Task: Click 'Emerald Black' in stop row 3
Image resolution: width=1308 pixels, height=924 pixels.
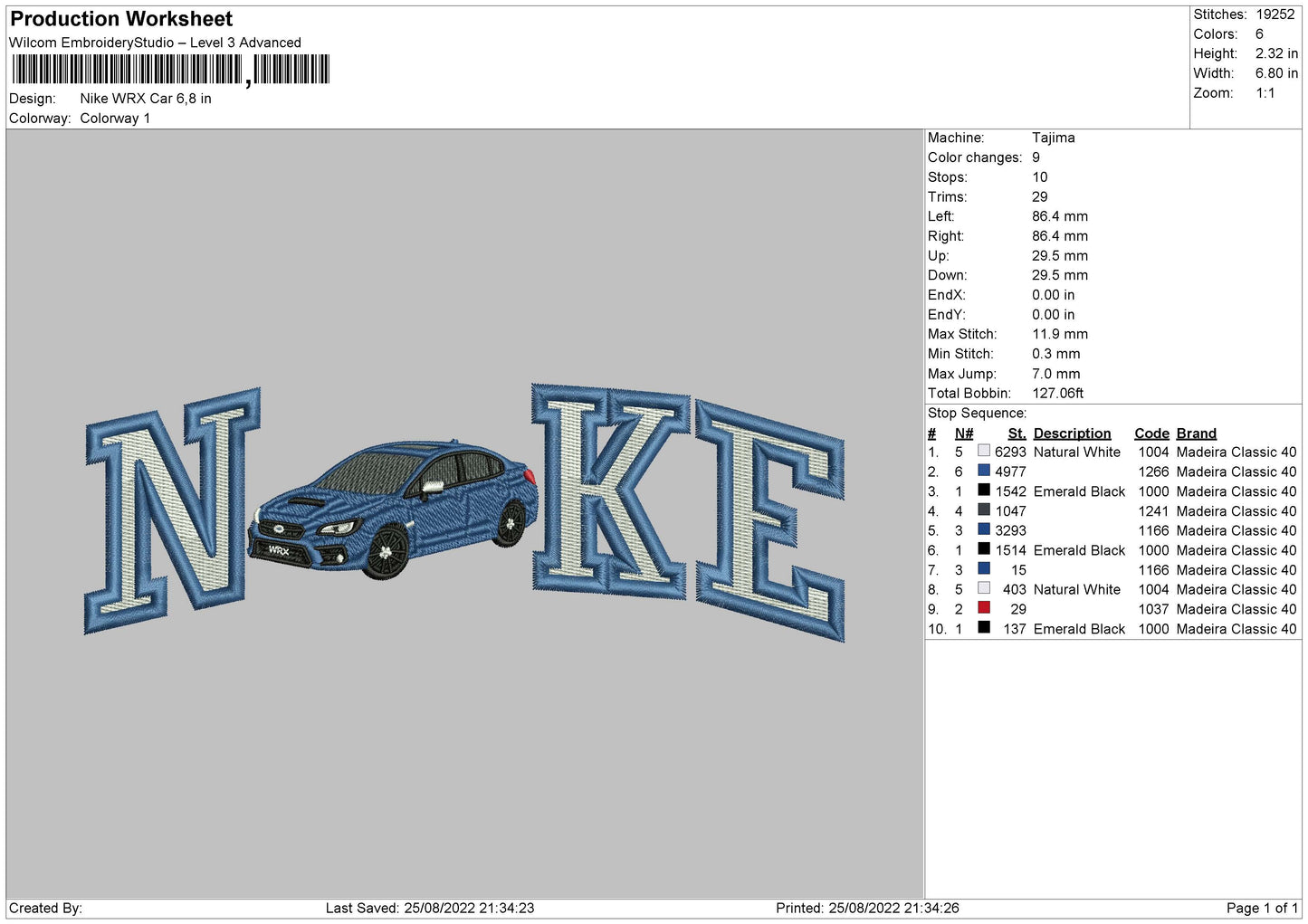Action: [1079, 491]
